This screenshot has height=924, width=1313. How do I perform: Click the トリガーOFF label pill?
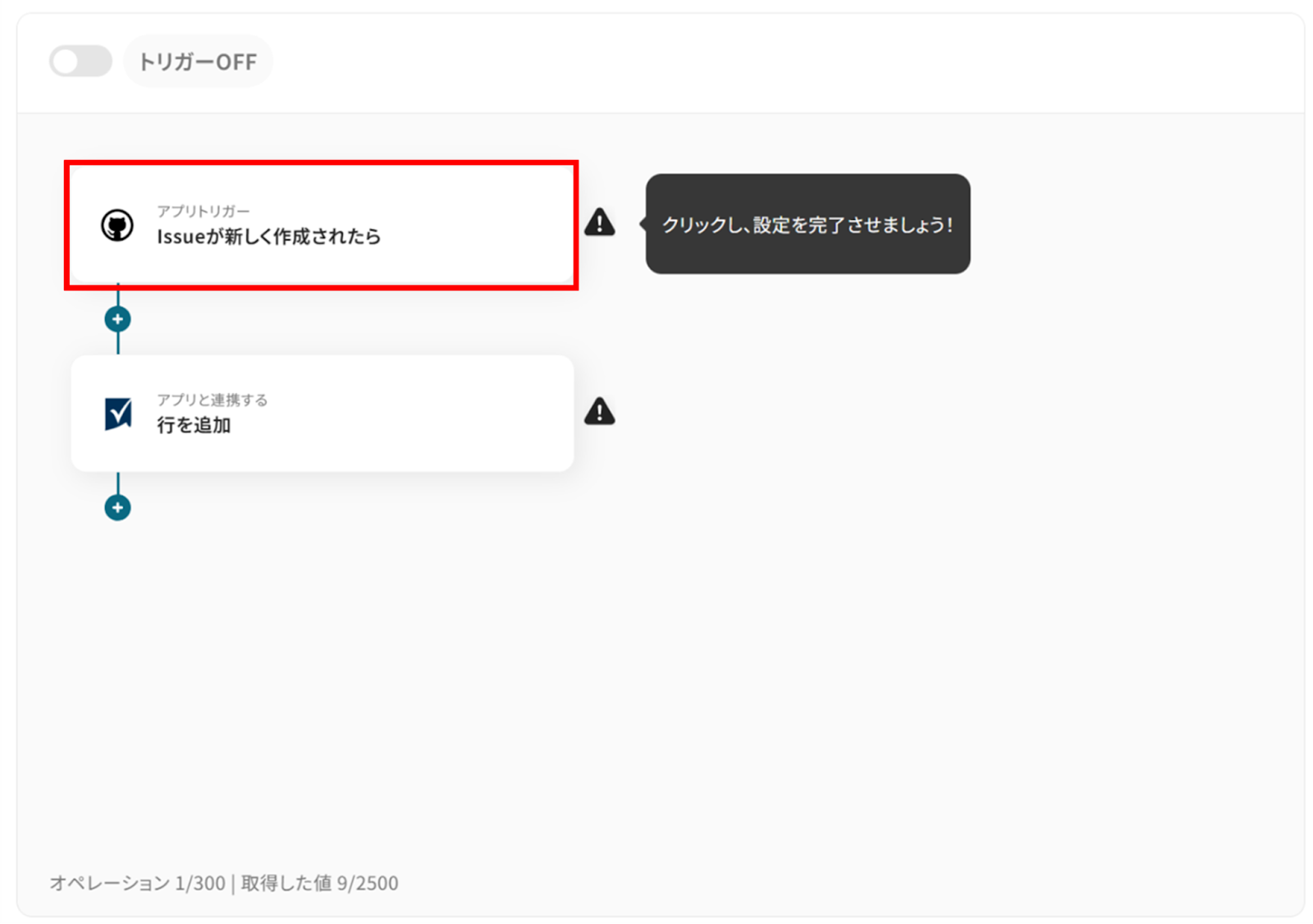coord(198,62)
